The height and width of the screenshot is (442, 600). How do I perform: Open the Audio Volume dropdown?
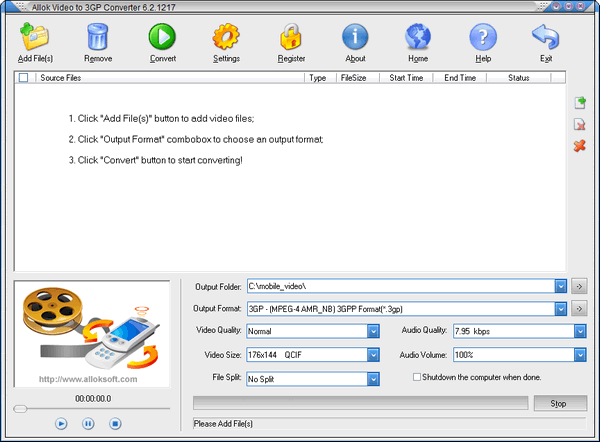pos(580,355)
